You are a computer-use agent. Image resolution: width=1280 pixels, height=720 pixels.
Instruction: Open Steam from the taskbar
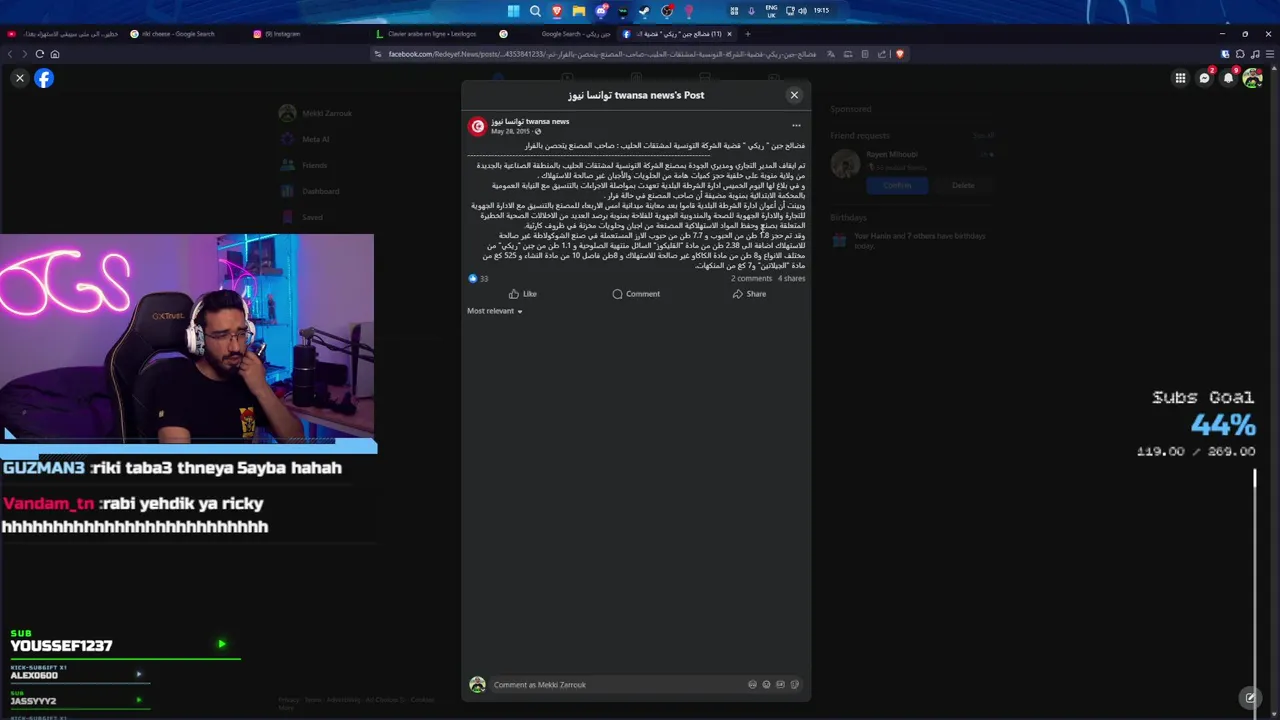(x=645, y=11)
